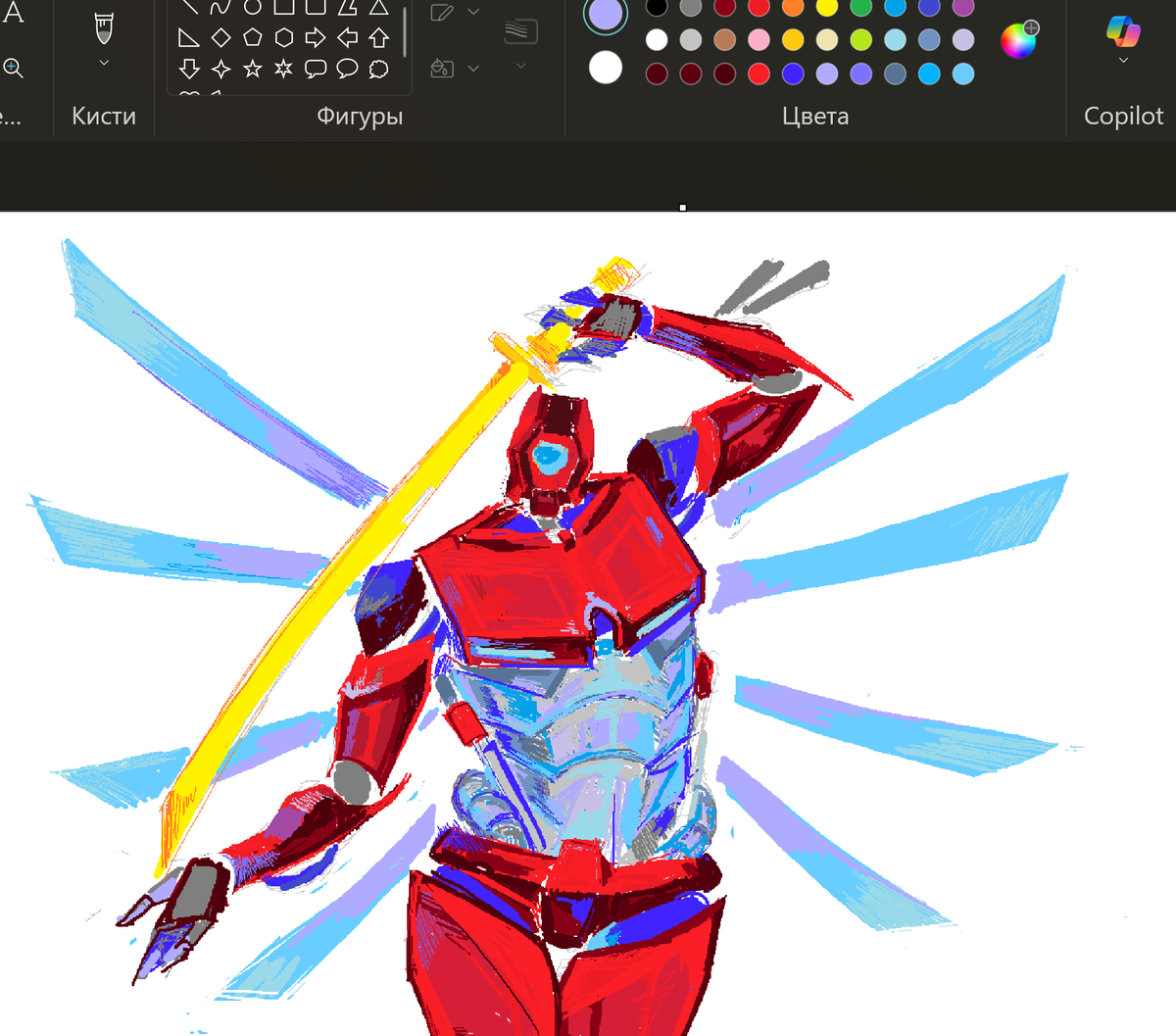This screenshot has width=1176, height=1036.
Task: Select the Brushes tool icon
Action: [103, 29]
